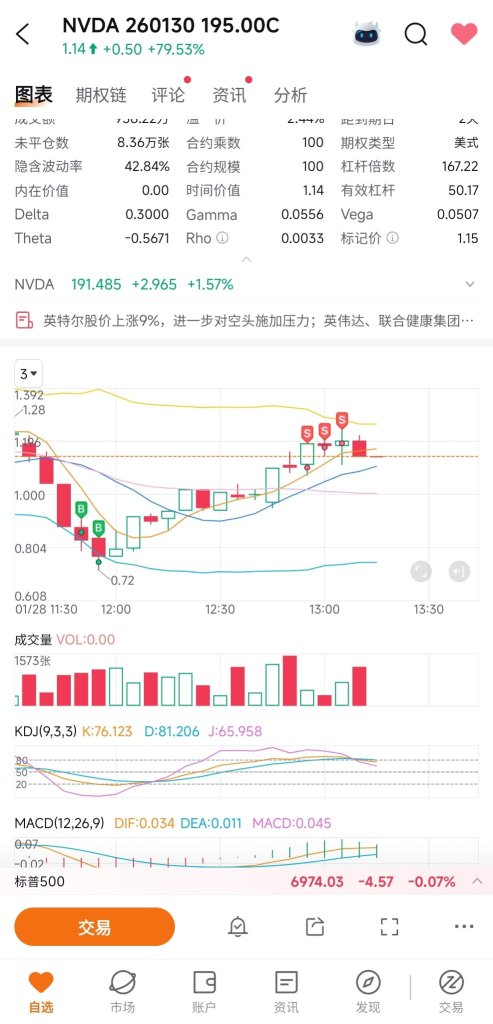Open the 分析 tab

(x=290, y=95)
